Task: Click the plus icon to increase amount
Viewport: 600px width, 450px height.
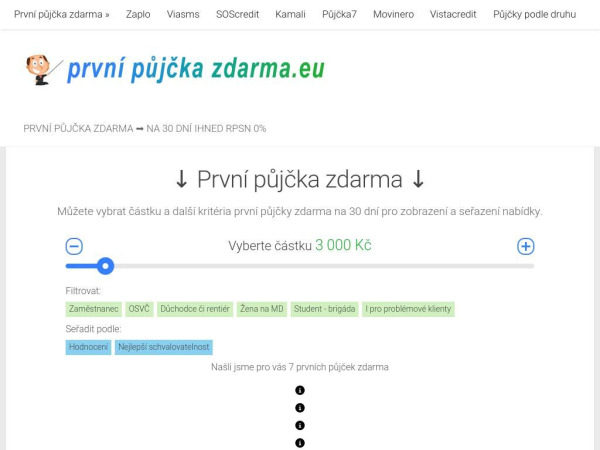Action: coord(525,246)
